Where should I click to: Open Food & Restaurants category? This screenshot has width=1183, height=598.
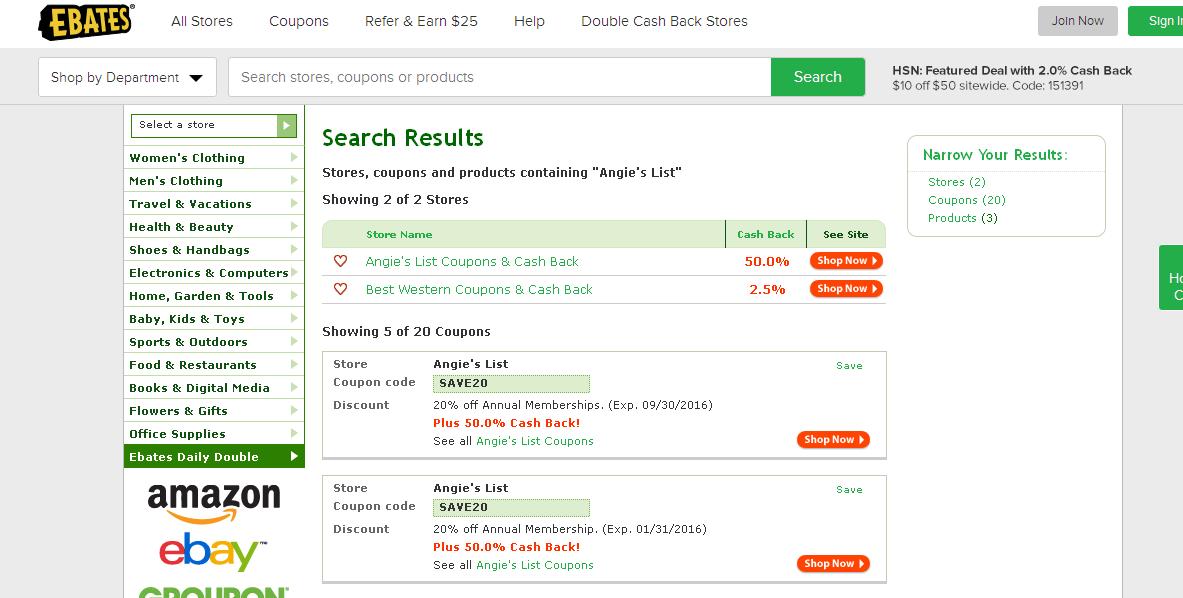point(214,365)
